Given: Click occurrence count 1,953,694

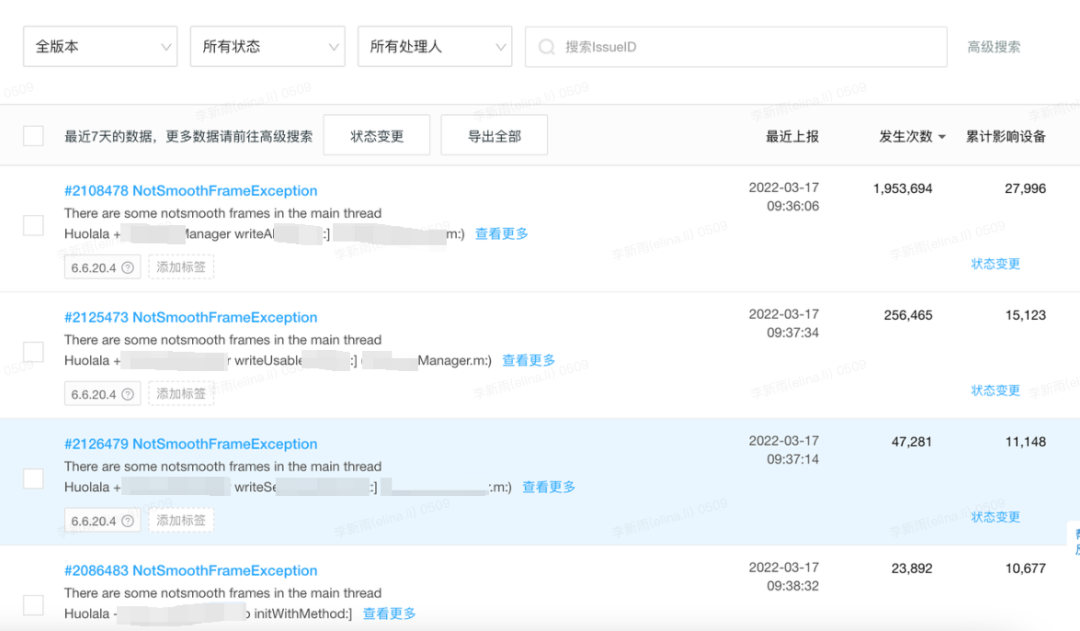Looking at the screenshot, I should (x=902, y=189).
